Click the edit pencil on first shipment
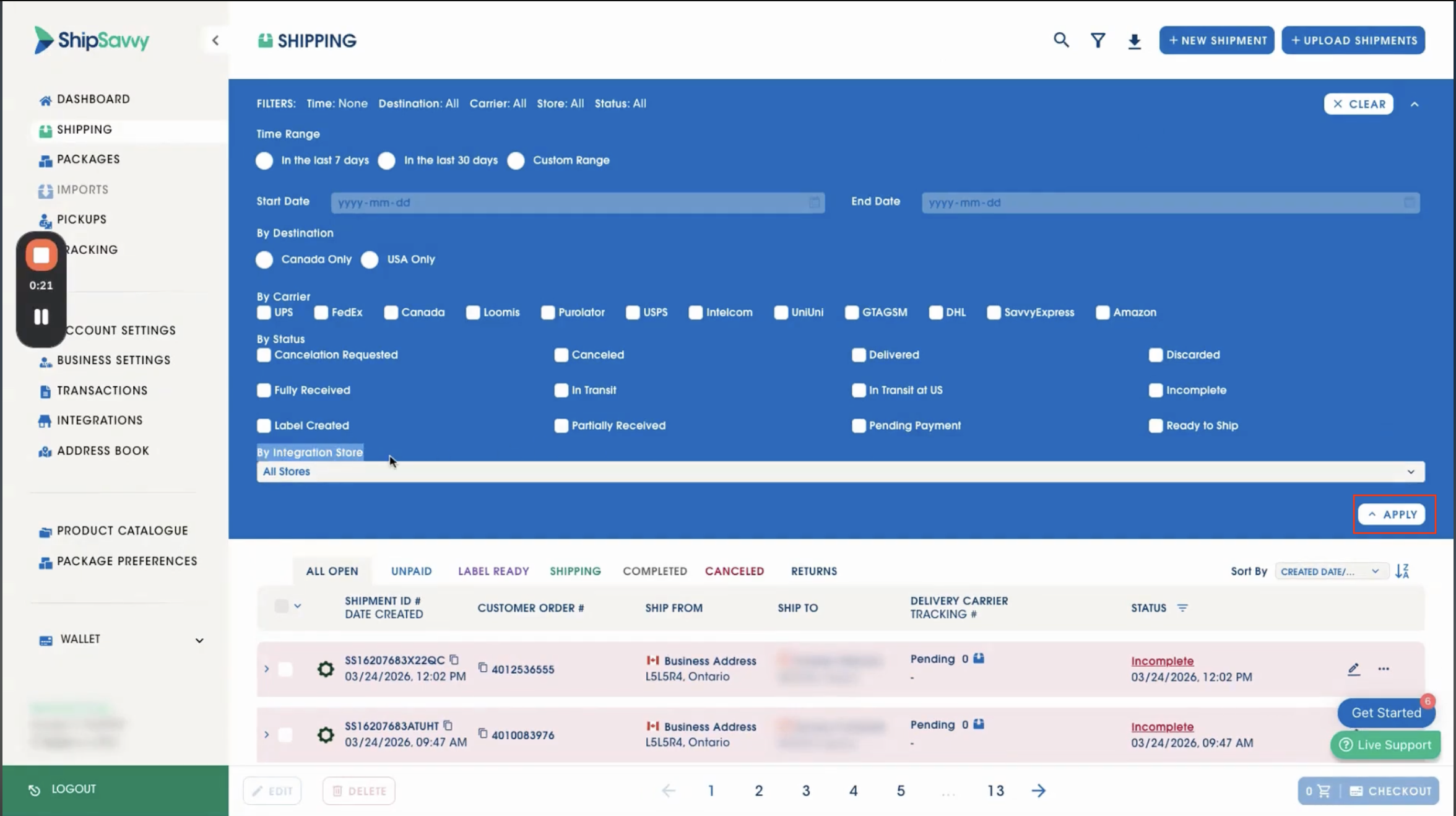This screenshot has height=816, width=1456. 1353,669
